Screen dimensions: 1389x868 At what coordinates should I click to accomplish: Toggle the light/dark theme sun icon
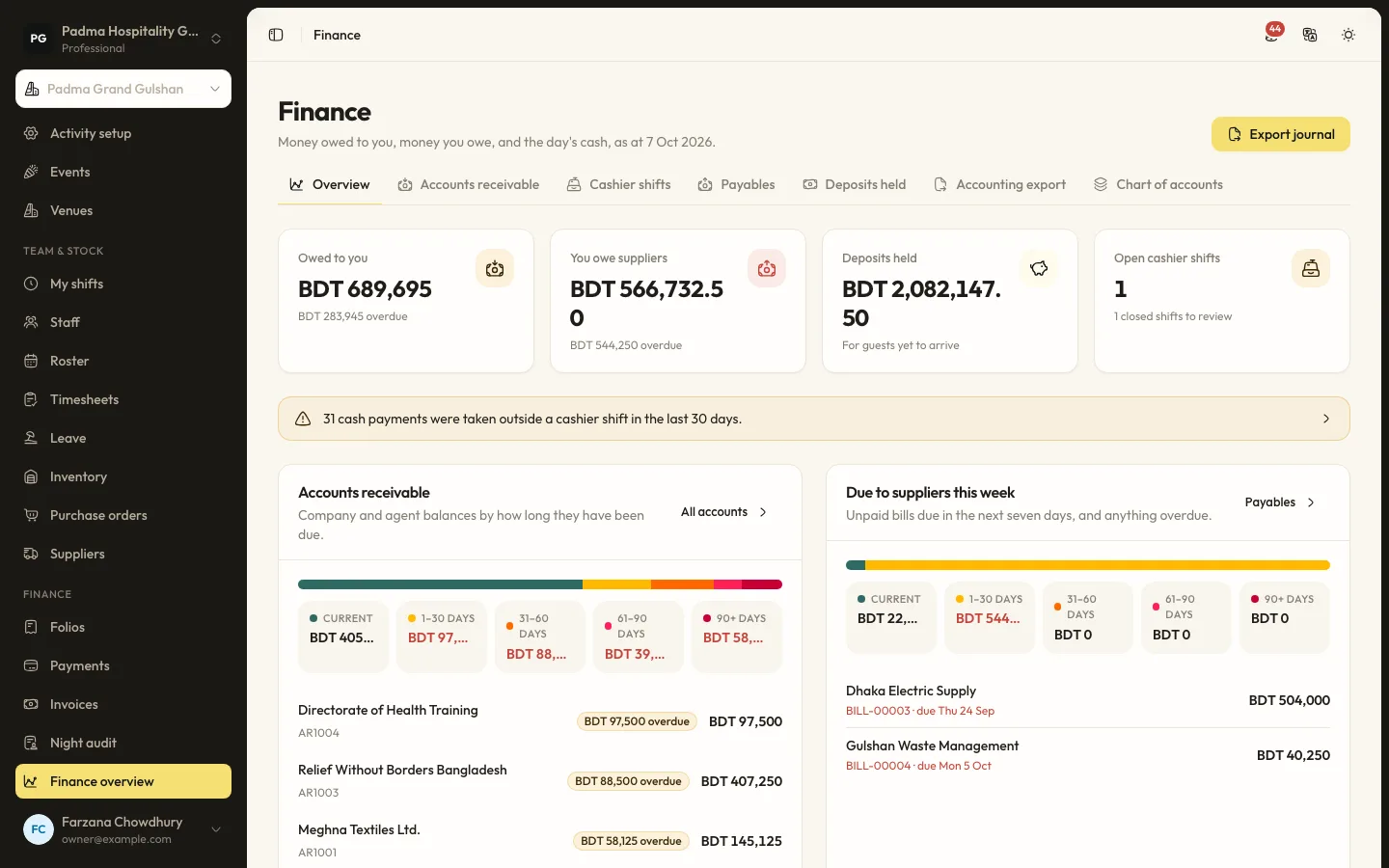(x=1348, y=35)
